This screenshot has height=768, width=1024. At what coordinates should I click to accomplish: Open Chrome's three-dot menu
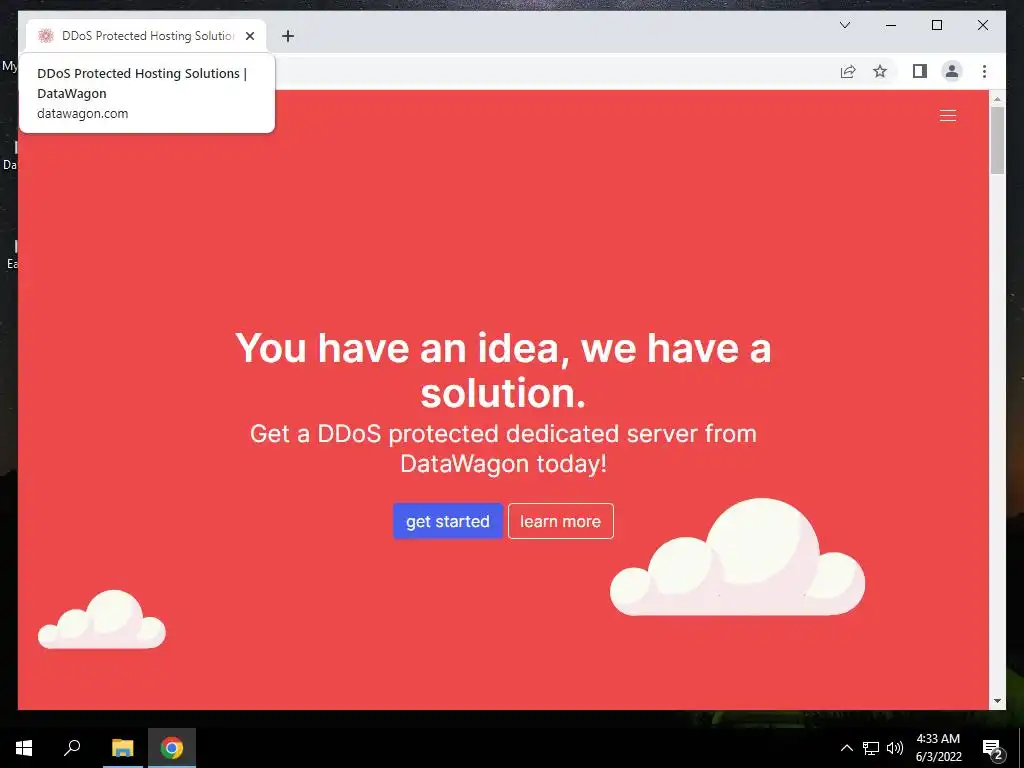pos(984,71)
